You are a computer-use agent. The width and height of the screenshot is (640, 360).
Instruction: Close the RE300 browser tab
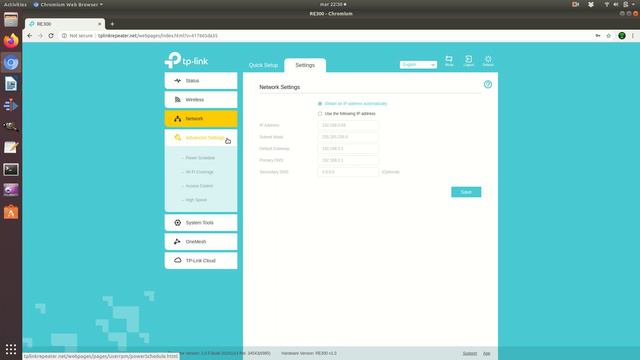coord(100,24)
